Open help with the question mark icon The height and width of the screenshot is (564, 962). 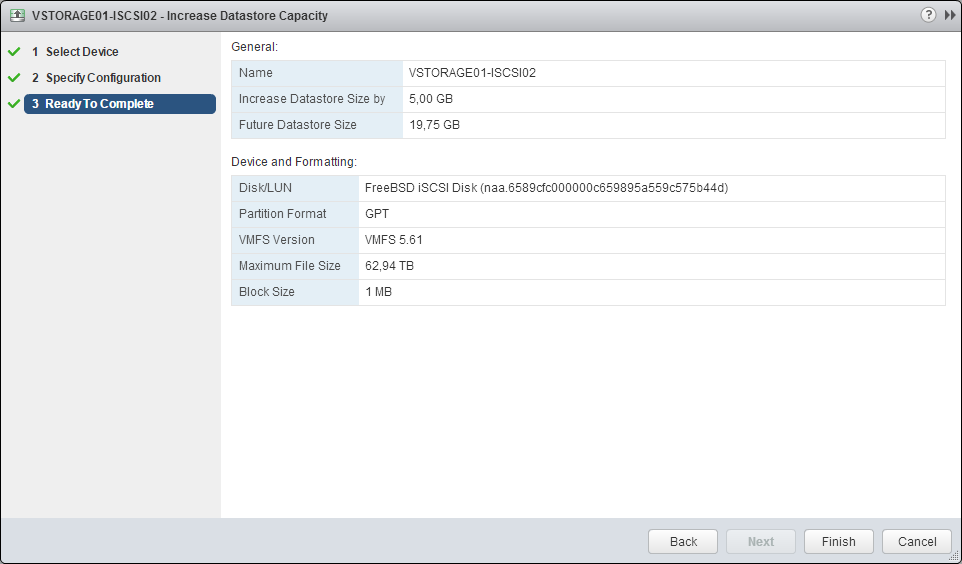[x=929, y=16]
